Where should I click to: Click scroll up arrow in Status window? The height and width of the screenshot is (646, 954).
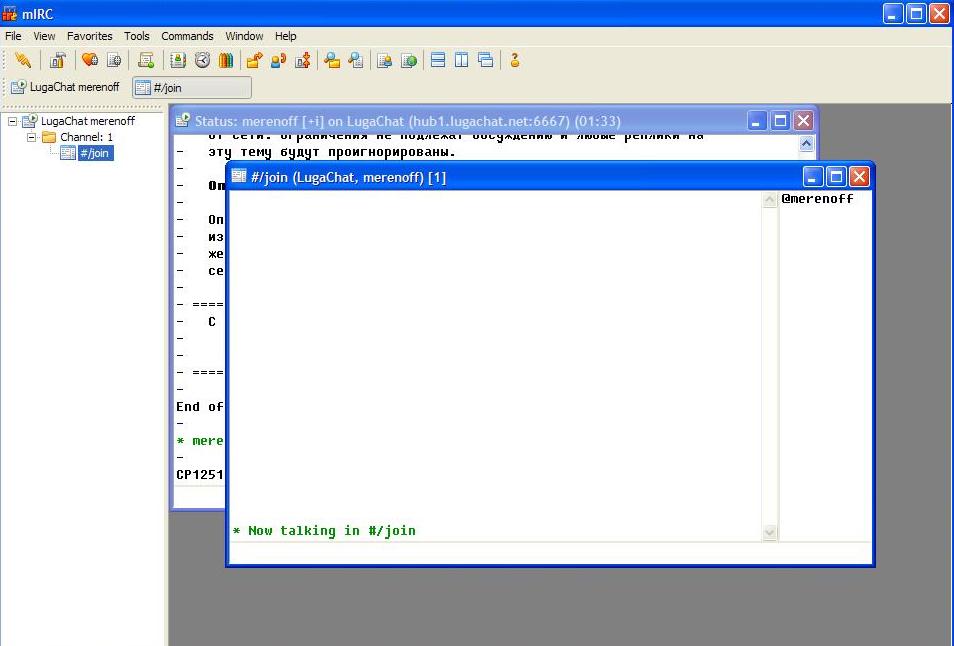[x=807, y=144]
